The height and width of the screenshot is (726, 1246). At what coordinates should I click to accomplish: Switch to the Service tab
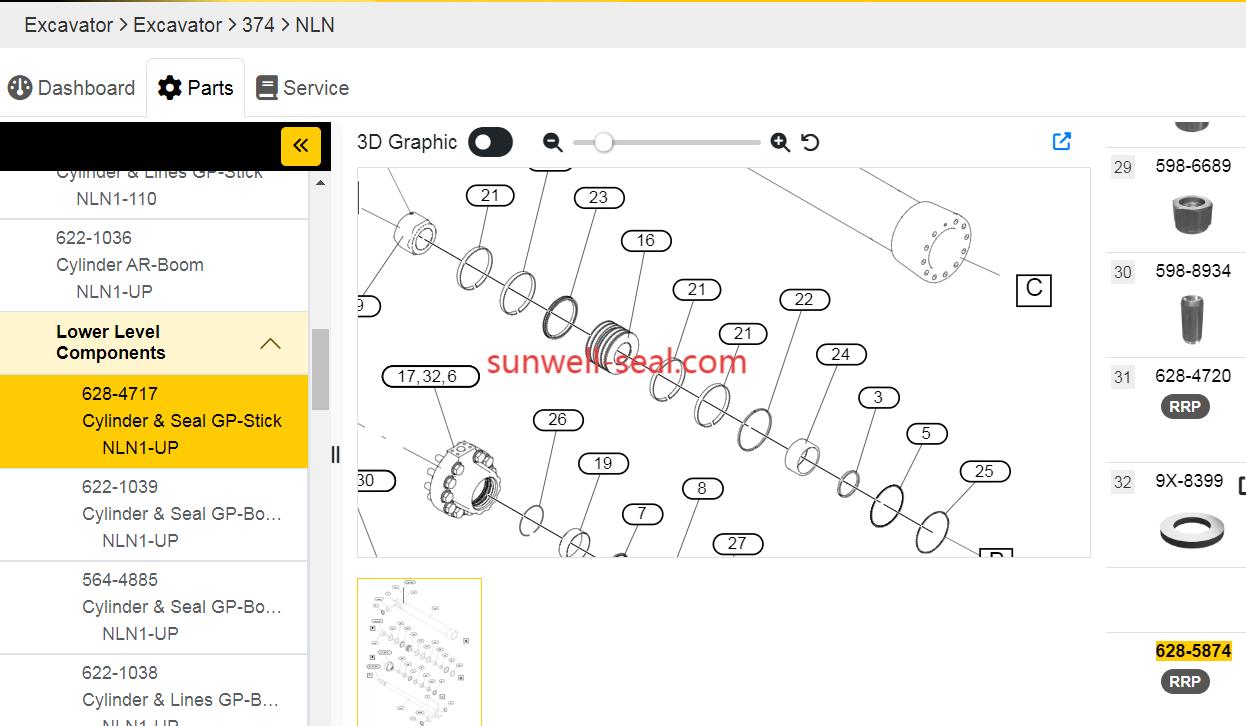pos(302,88)
